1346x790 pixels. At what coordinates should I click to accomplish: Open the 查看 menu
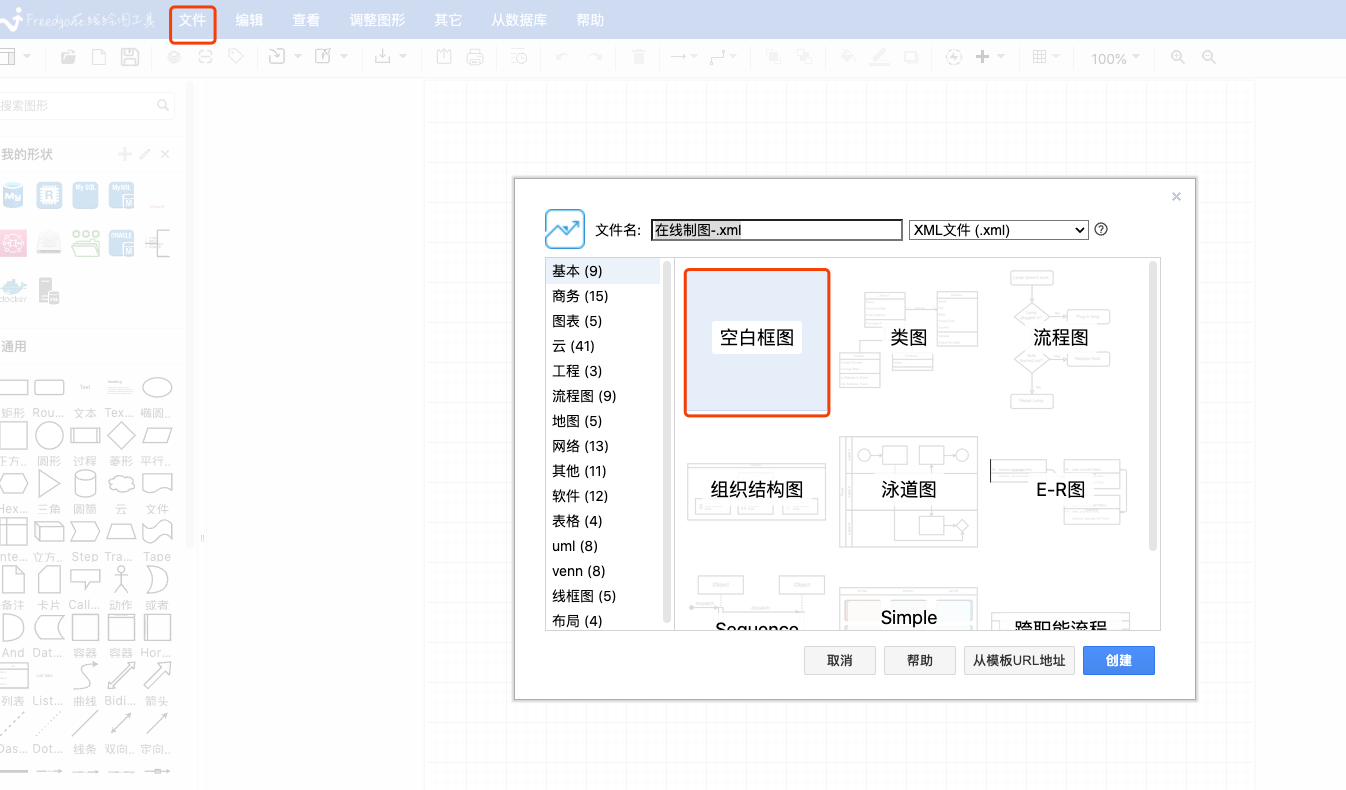point(307,20)
